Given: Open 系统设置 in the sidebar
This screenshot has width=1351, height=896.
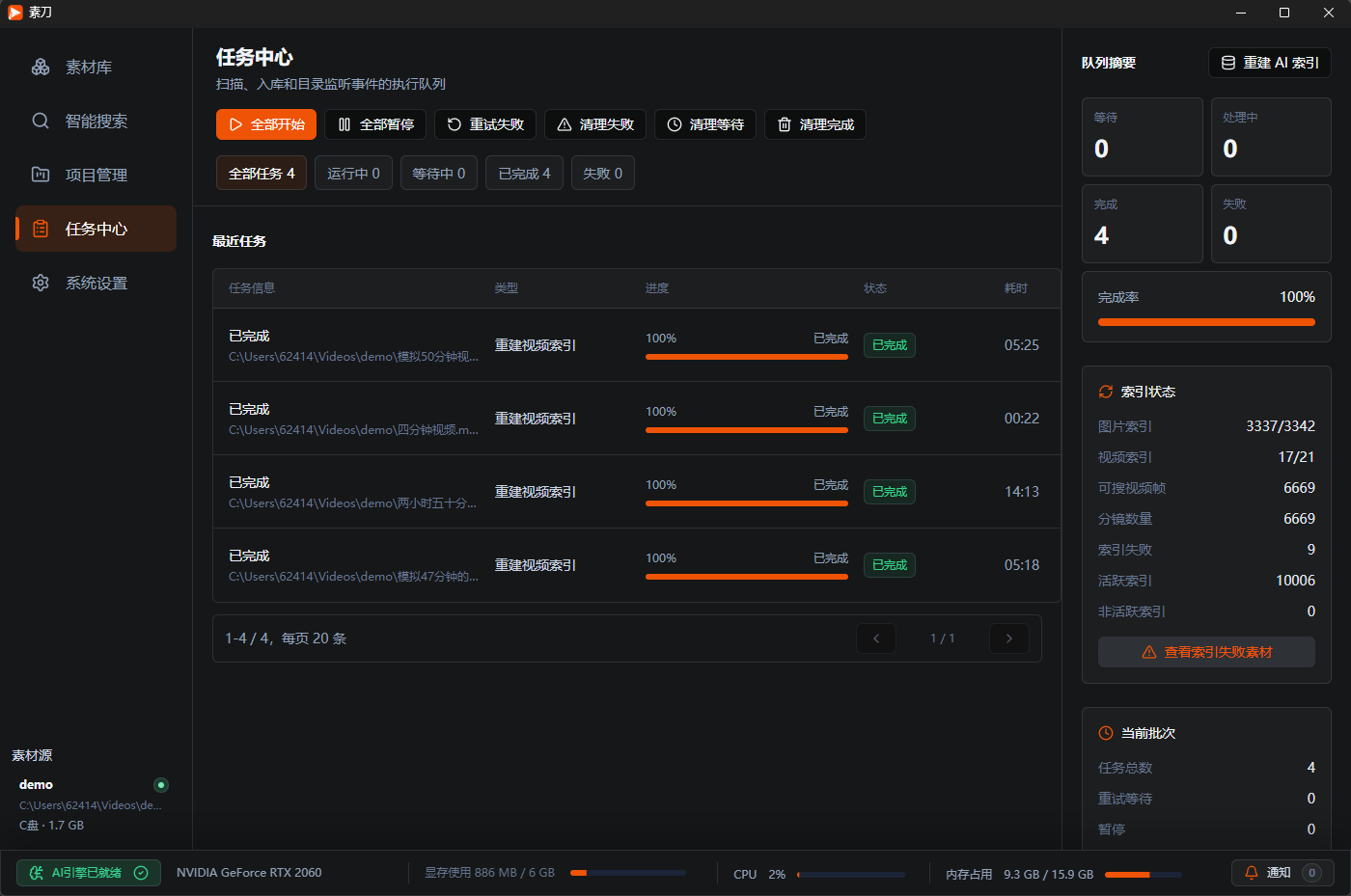Looking at the screenshot, I should [96, 283].
